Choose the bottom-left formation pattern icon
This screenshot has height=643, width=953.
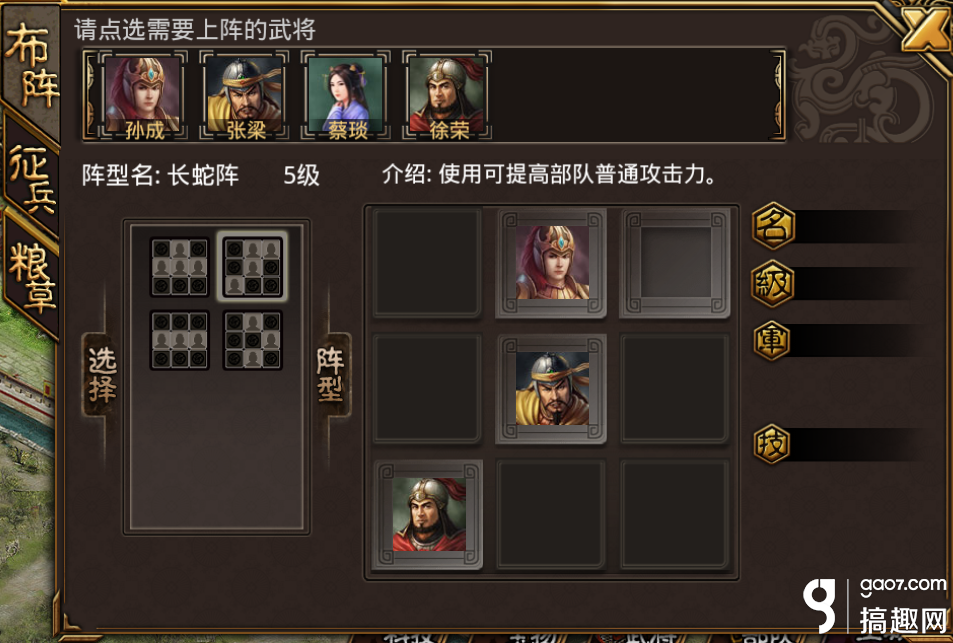tap(180, 340)
